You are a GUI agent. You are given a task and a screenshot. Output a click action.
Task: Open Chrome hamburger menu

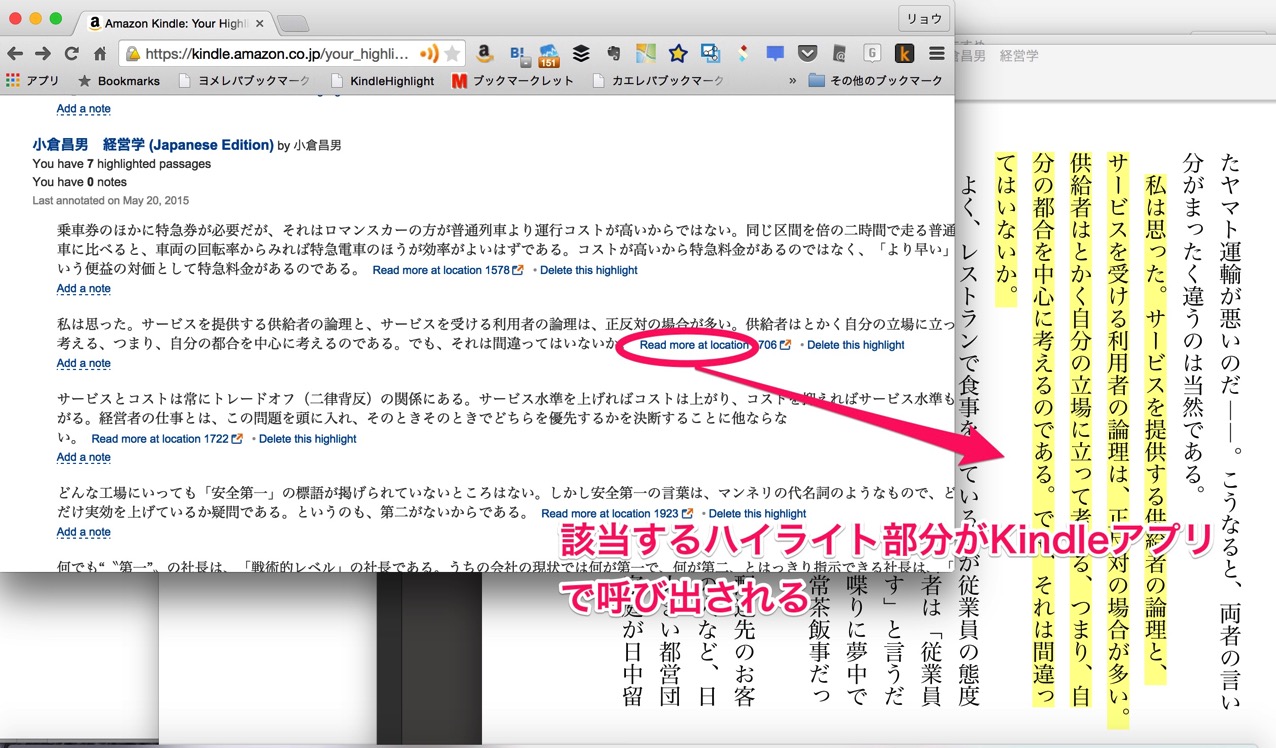tap(937, 54)
